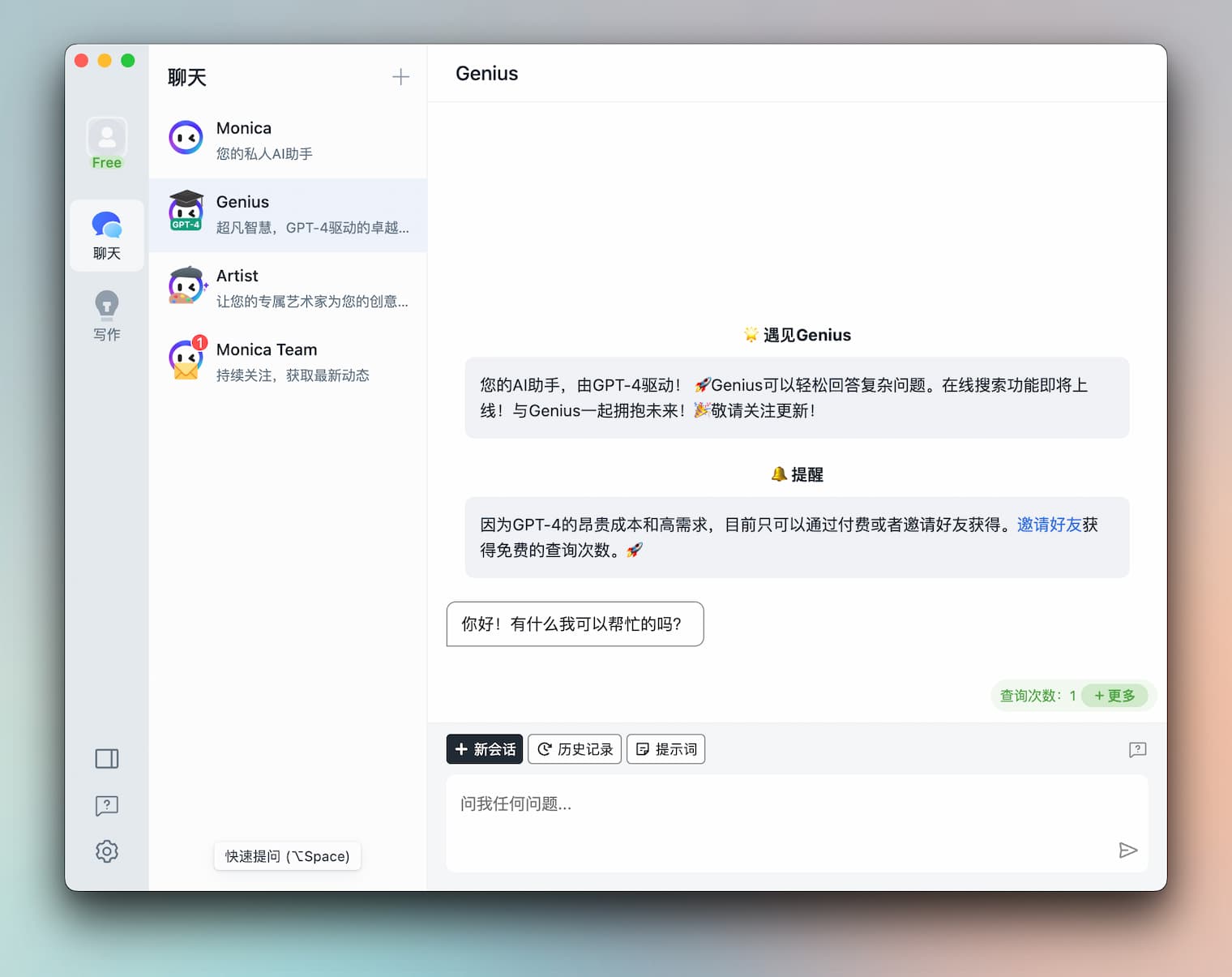Screen dimensions: 1232x977
Task: Click the Free account avatar
Action: click(x=107, y=143)
